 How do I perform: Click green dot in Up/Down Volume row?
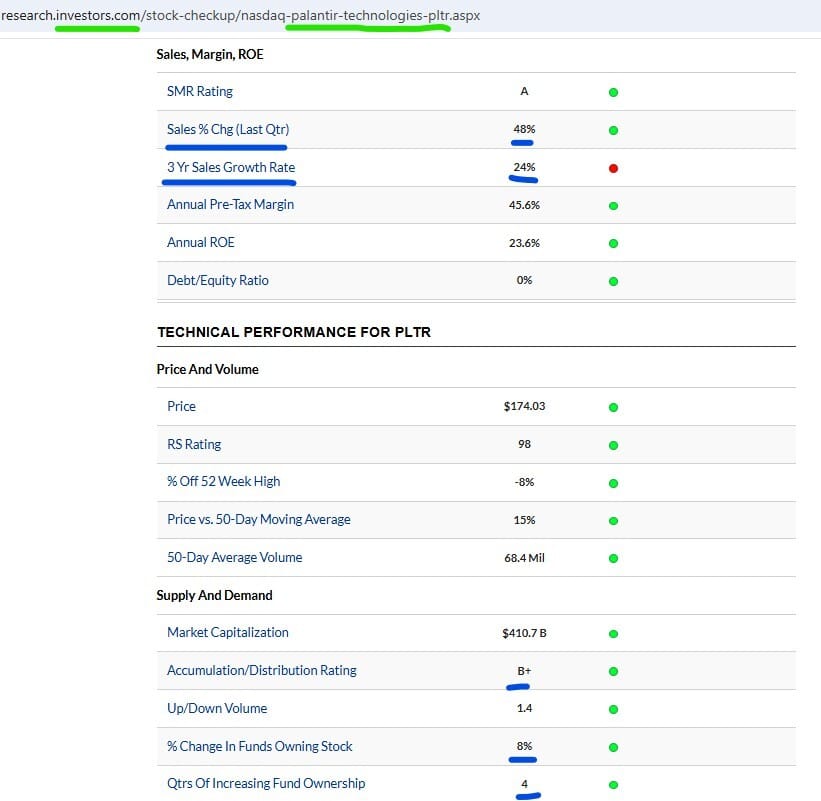click(613, 709)
